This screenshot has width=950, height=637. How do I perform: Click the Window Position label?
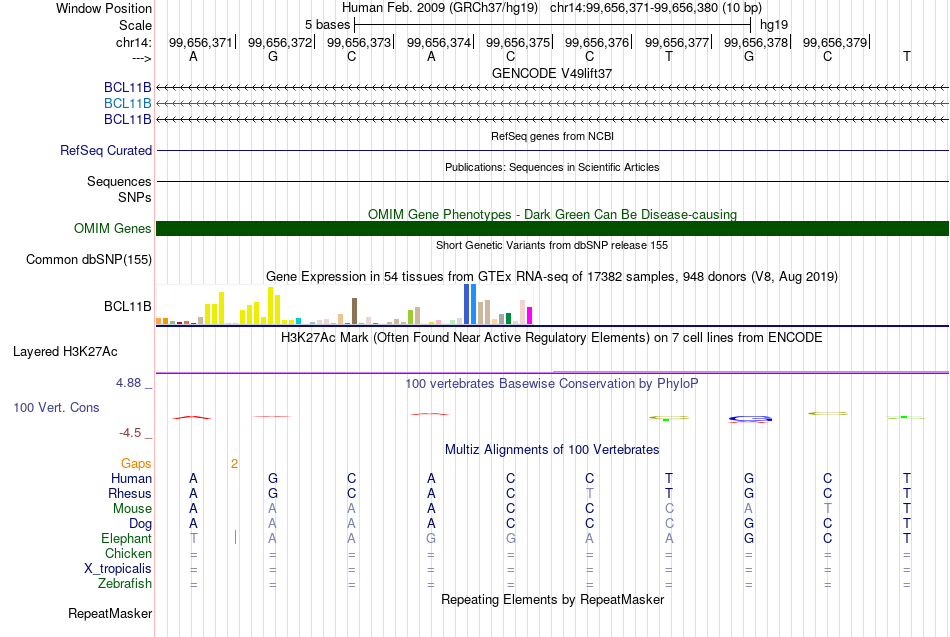click(104, 8)
